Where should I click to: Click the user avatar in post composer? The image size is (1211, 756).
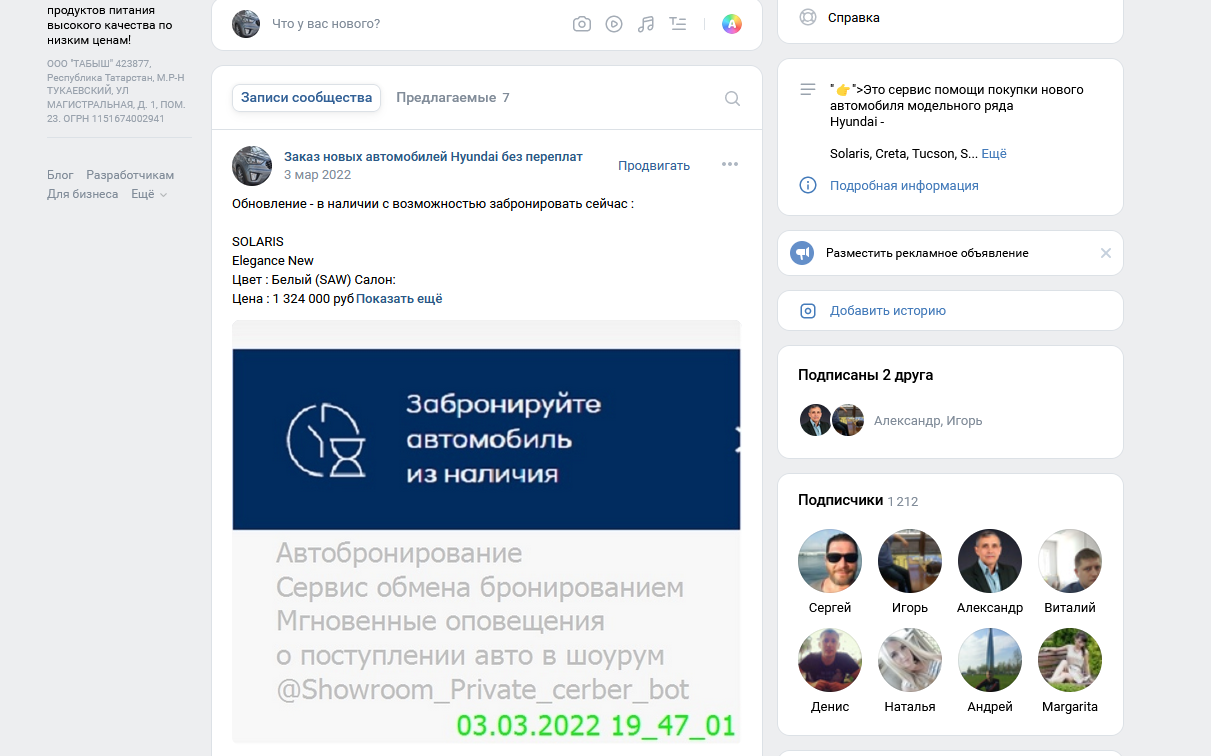tap(246, 24)
